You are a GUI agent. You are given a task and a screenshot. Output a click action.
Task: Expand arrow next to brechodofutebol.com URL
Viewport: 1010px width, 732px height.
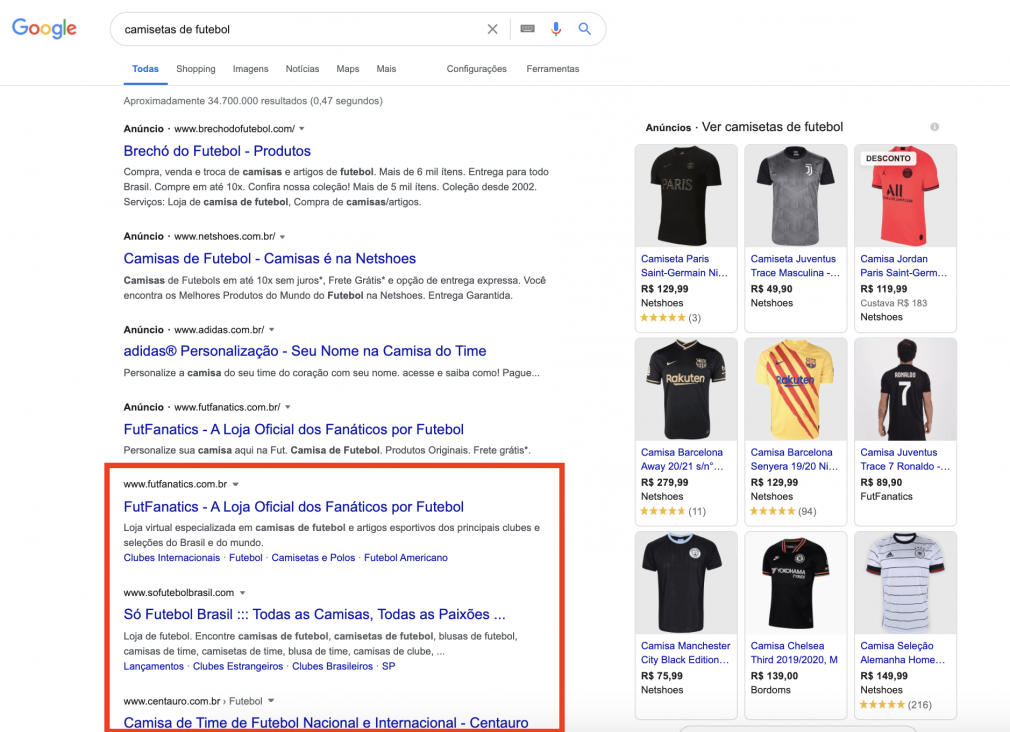(x=302, y=129)
